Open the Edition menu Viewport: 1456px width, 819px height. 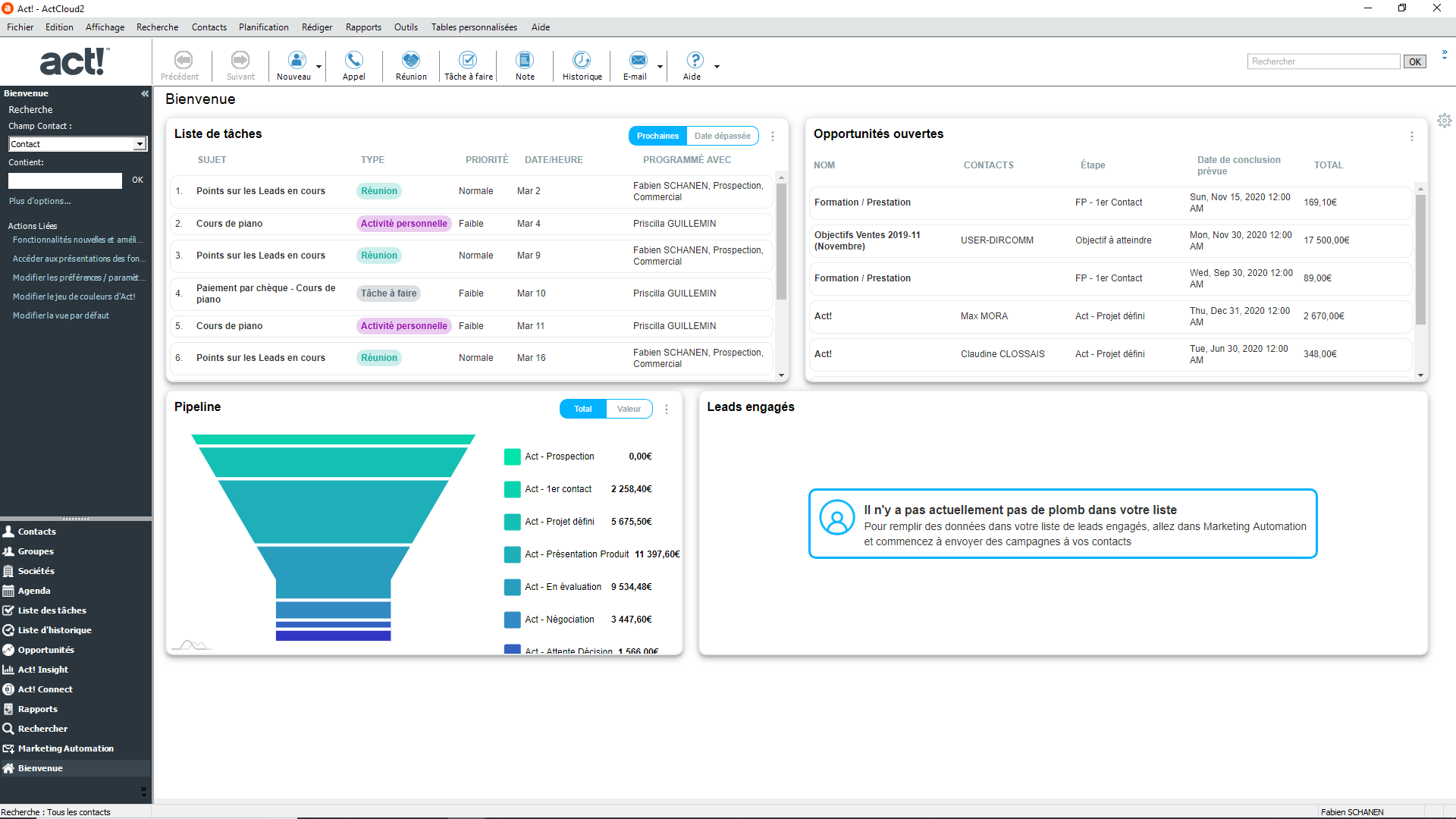click(x=59, y=27)
